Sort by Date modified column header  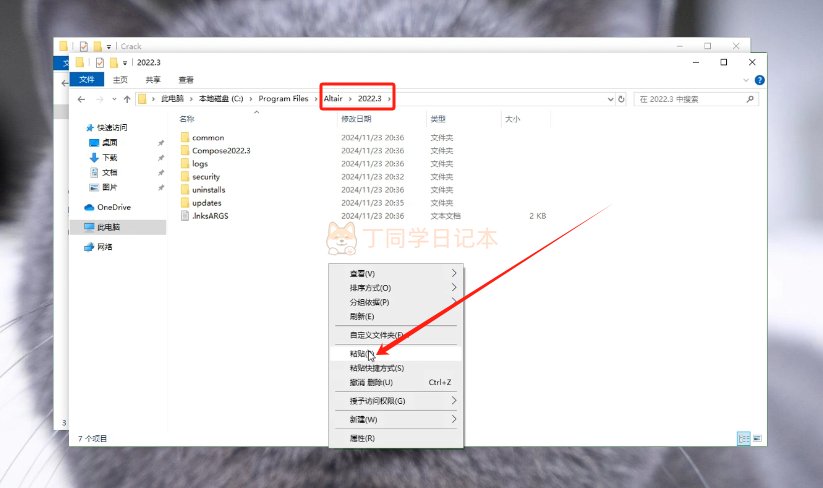[356, 119]
